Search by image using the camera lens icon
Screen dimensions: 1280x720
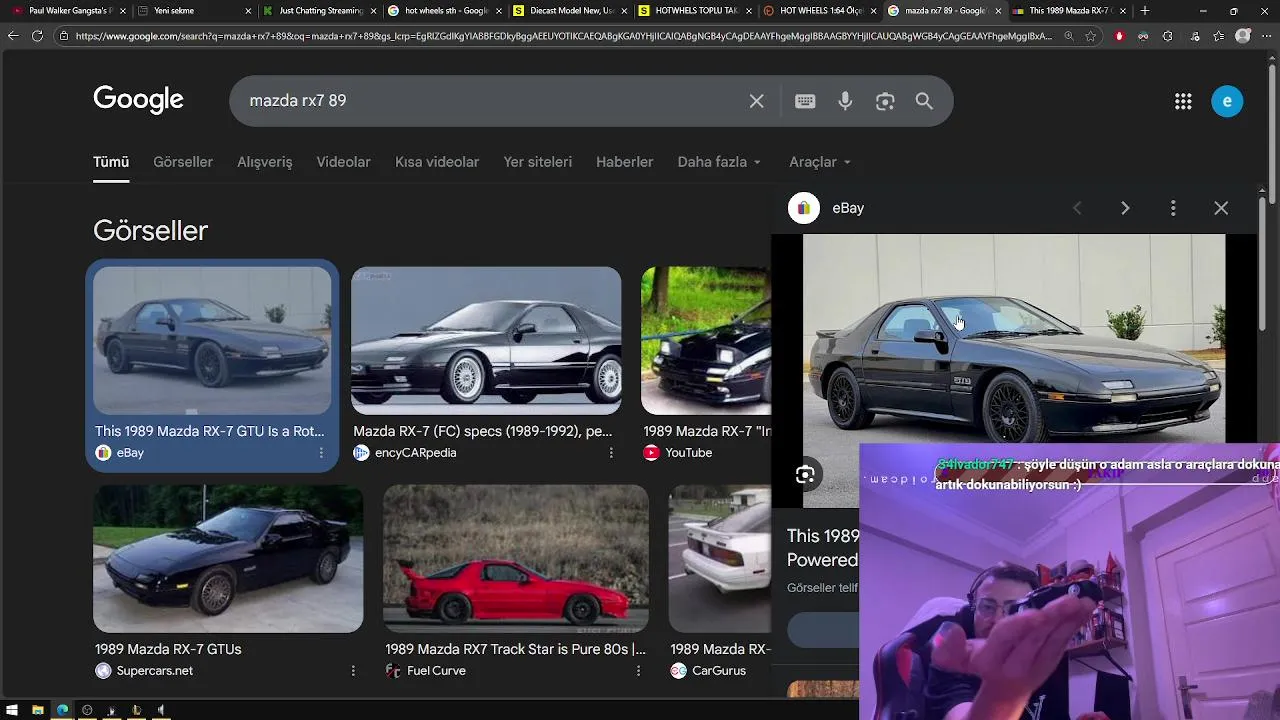pos(885,101)
